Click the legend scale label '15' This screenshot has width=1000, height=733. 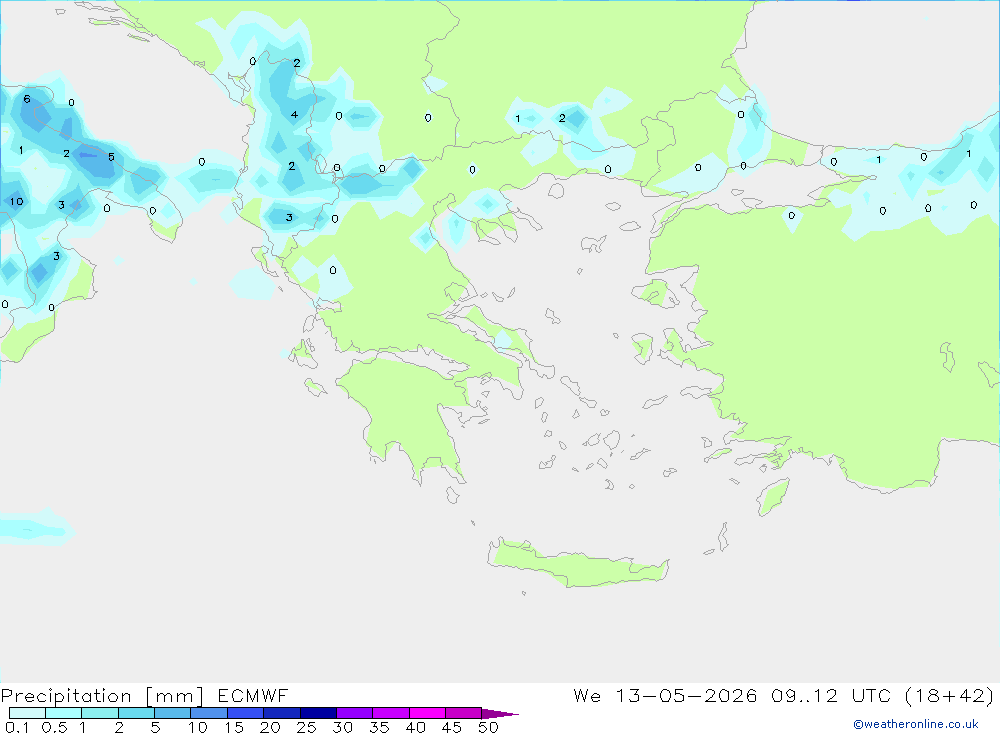[234, 727]
